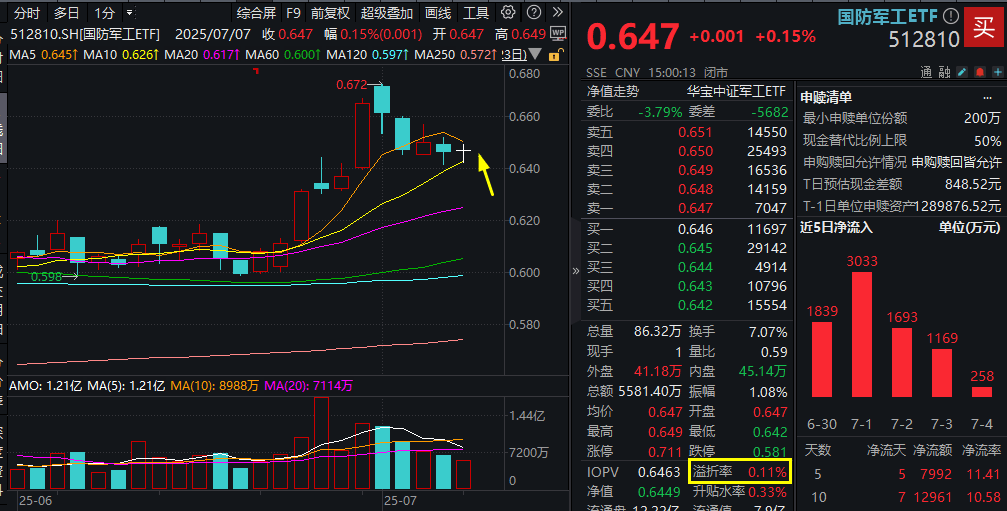The image size is (1007, 511).
Task: Click the MA120 0.597 indicator label
Action: click(x=367, y=55)
